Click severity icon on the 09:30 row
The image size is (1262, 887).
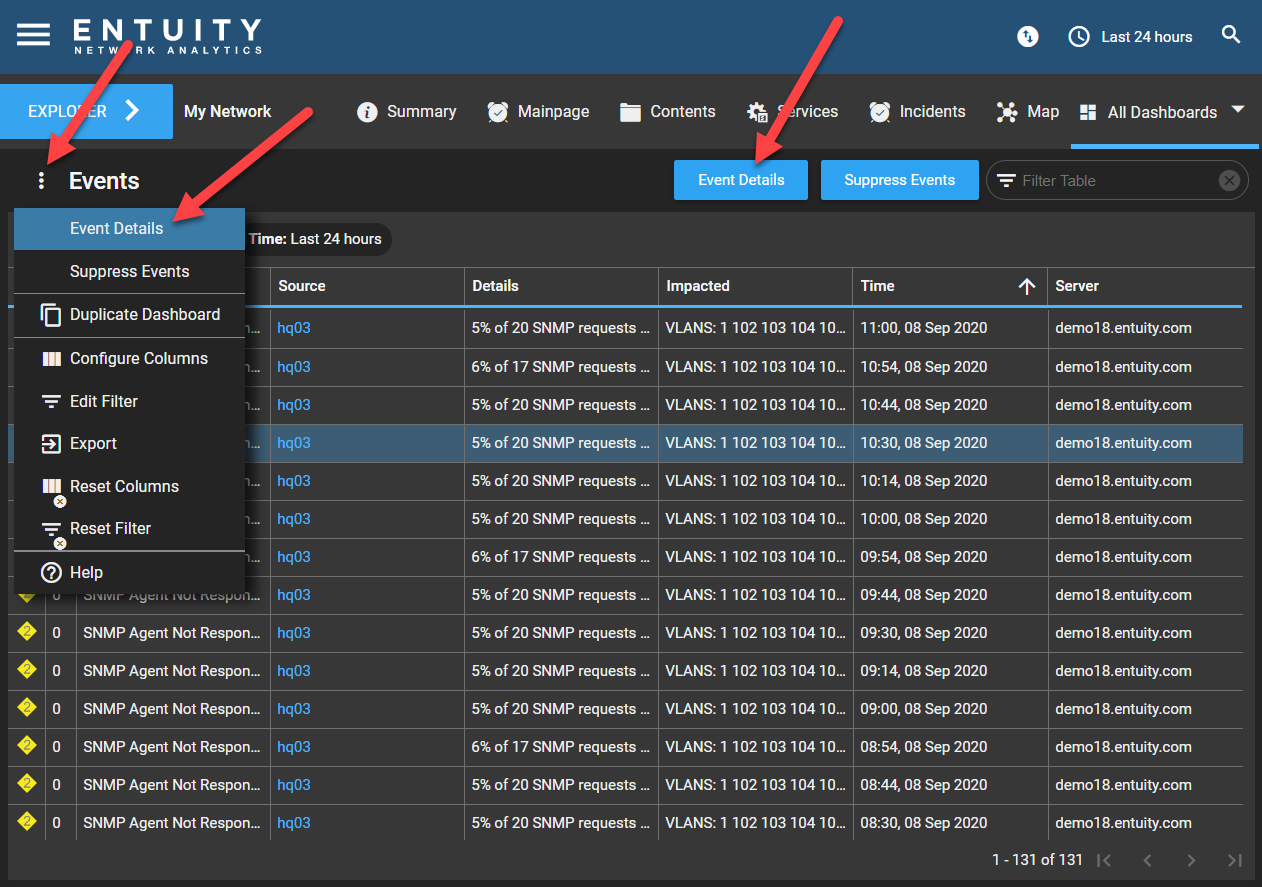pos(27,631)
